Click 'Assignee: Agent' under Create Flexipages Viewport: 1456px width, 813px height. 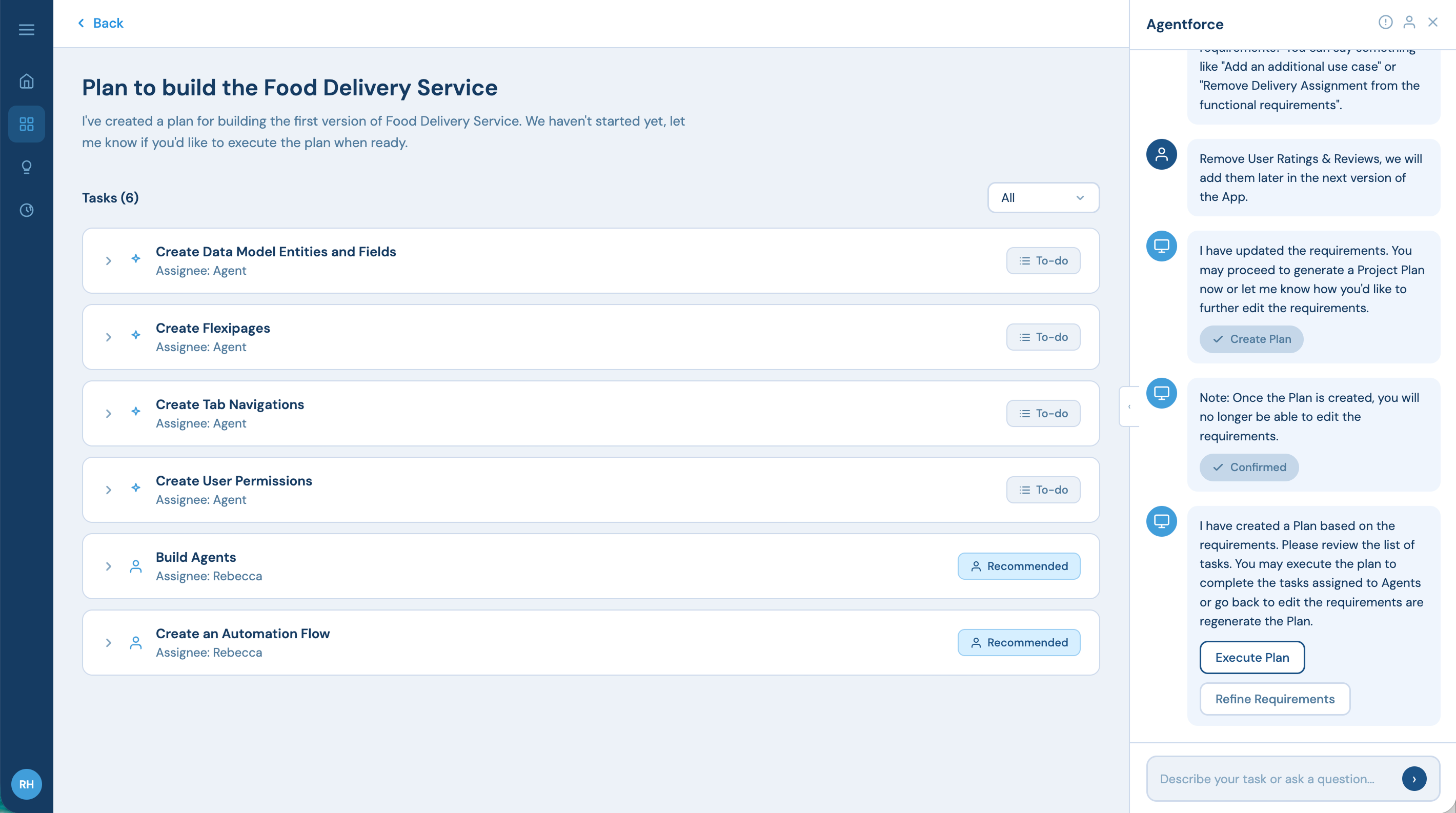201,347
